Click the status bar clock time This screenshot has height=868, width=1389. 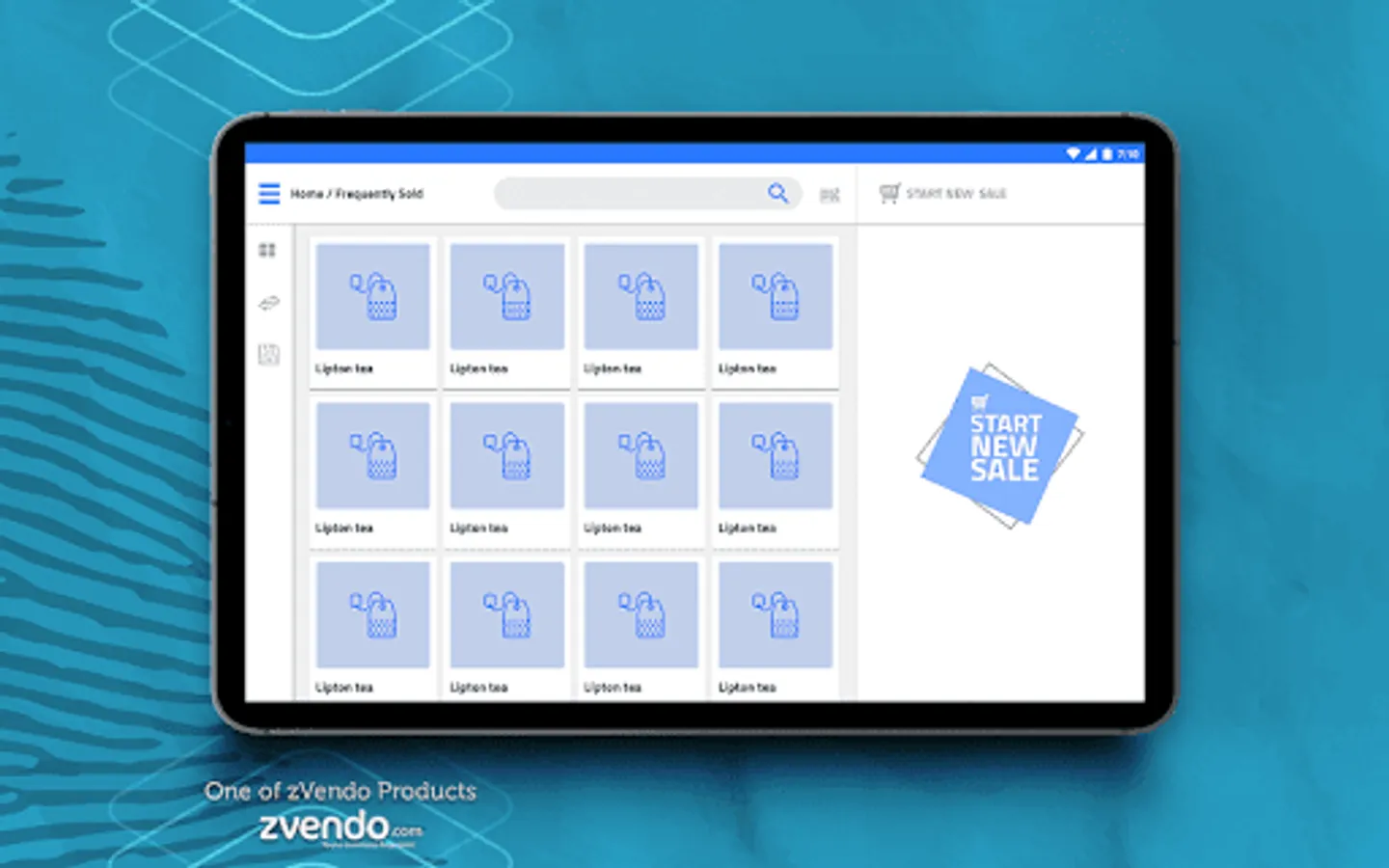coord(1128,153)
